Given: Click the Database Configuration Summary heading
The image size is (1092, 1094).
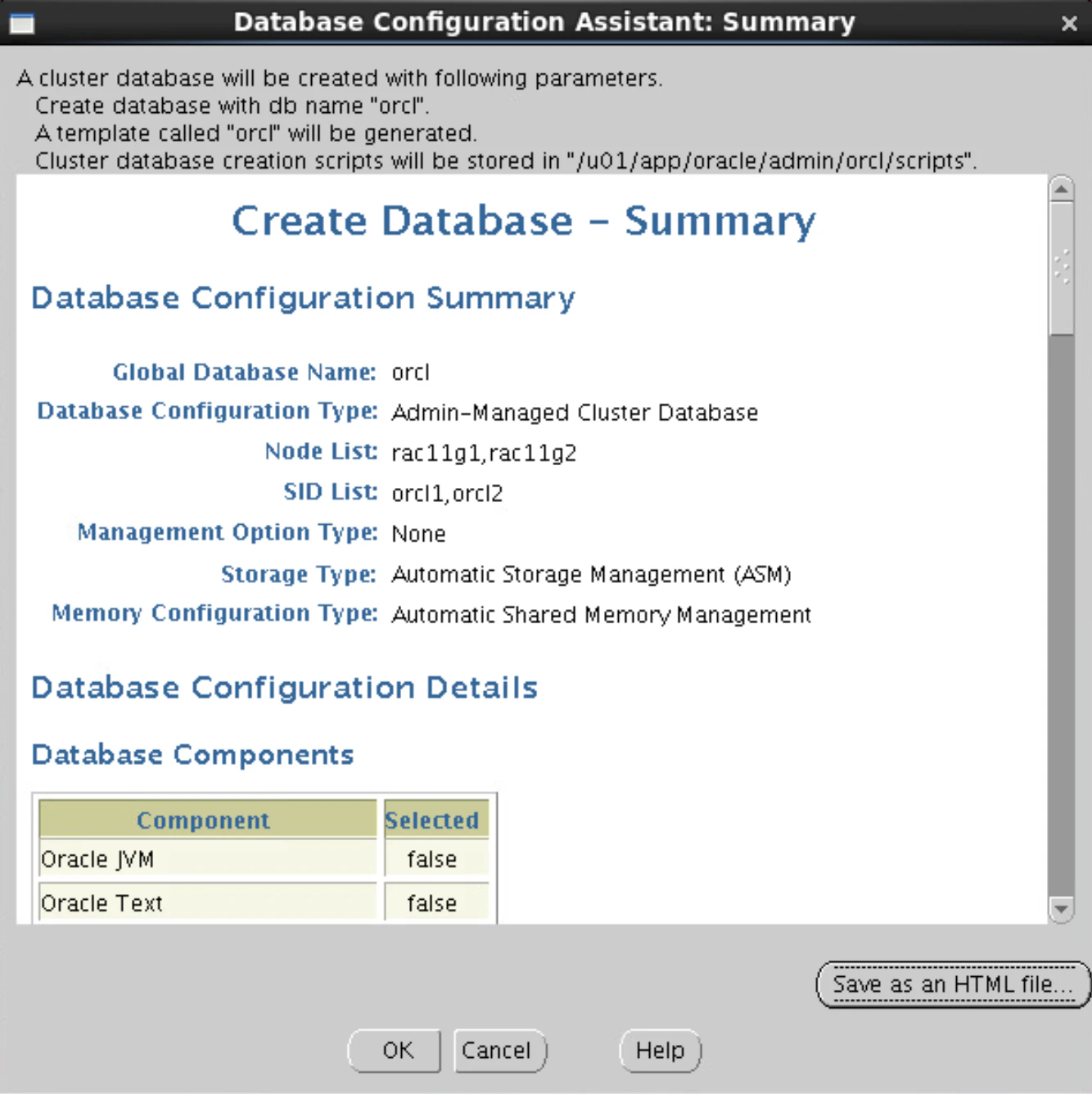Looking at the screenshot, I should tap(303, 298).
